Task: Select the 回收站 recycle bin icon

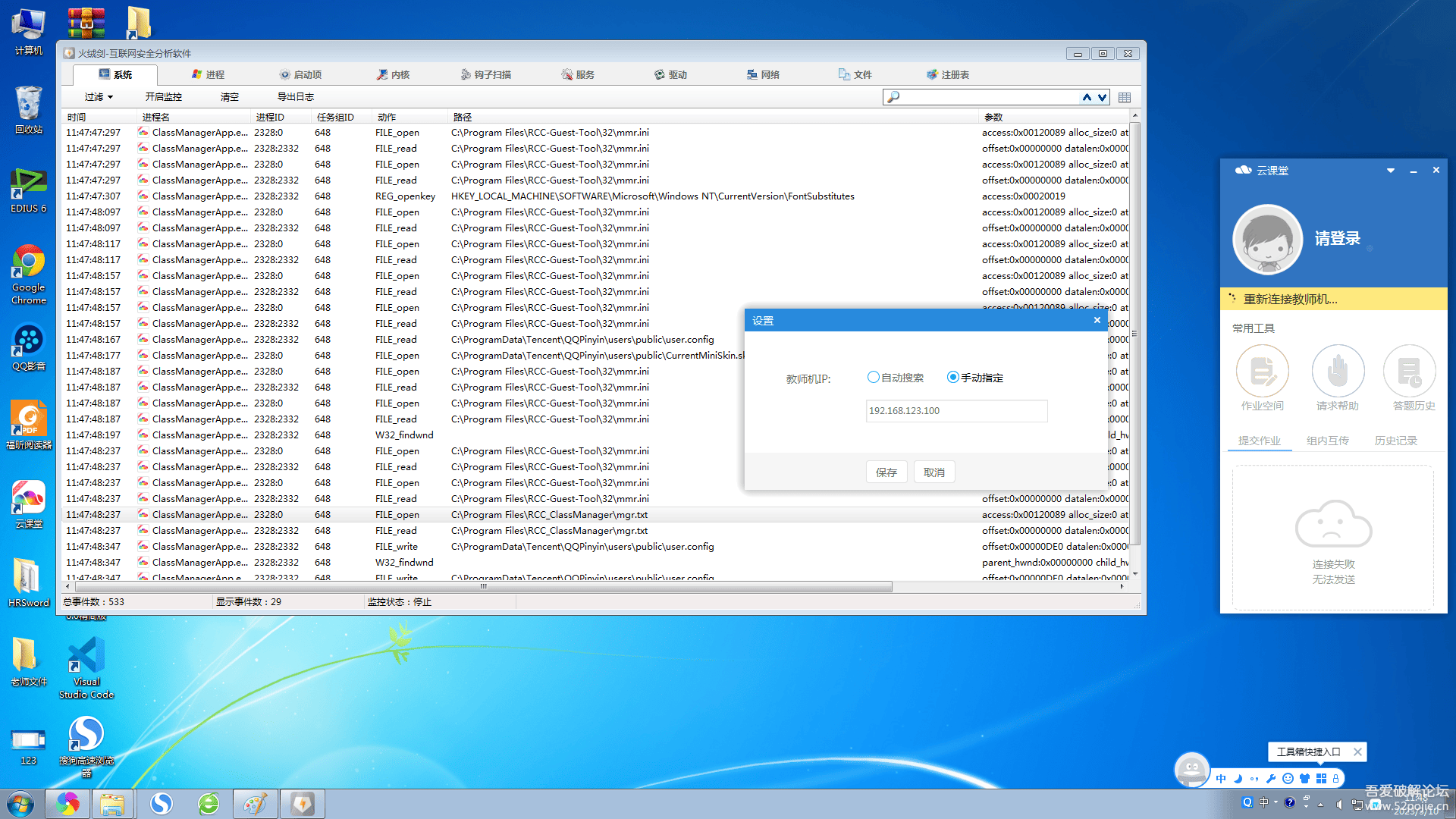Action: 29,110
